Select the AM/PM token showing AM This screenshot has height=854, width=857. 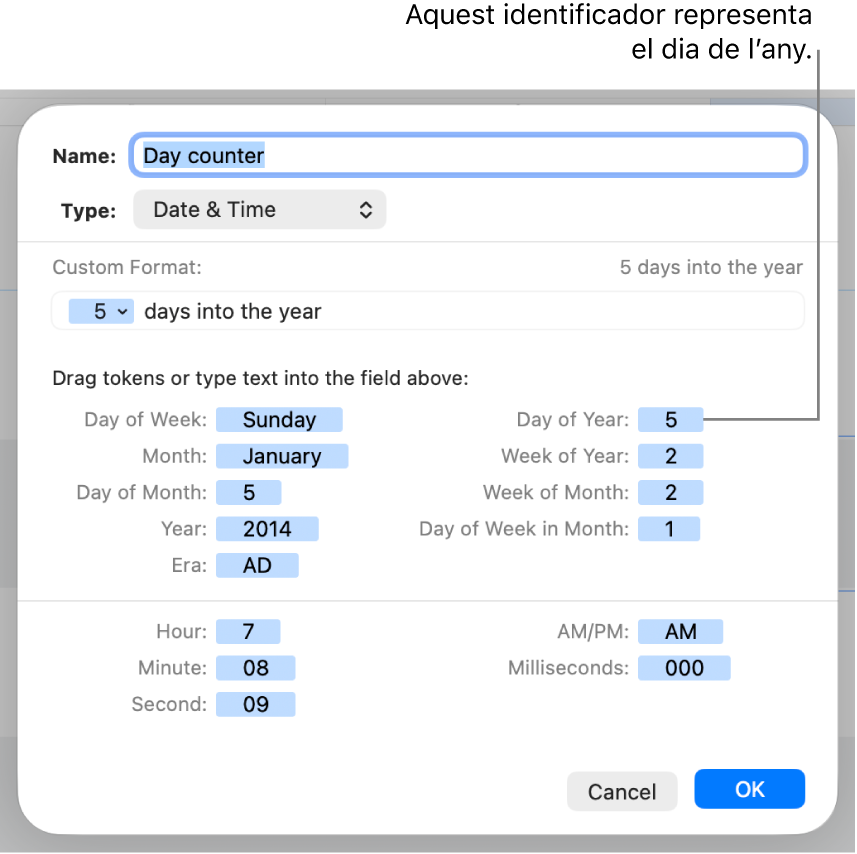[x=681, y=631]
